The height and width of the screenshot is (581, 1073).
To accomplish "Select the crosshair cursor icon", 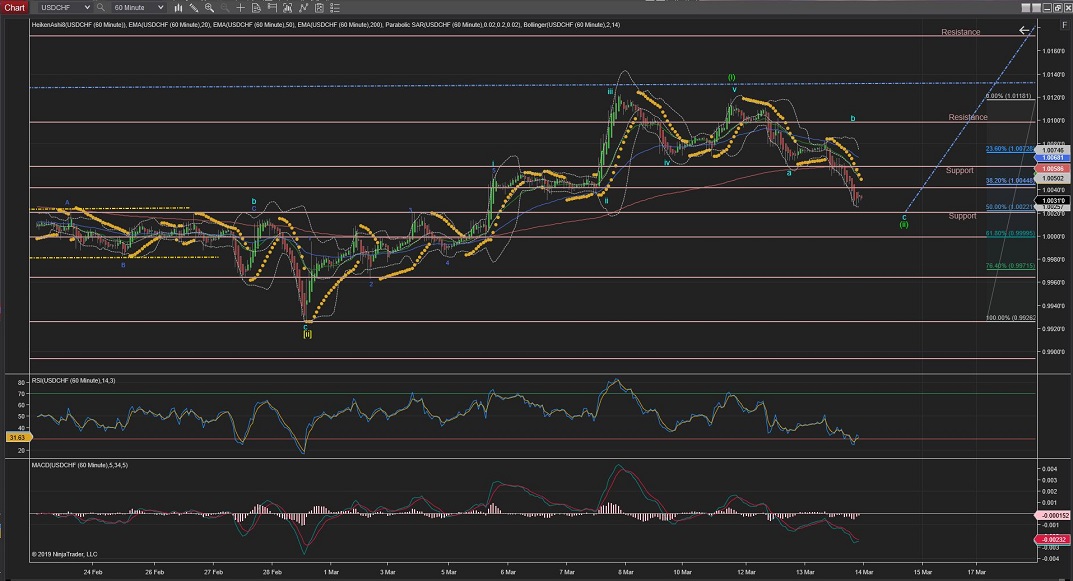I will click(x=241, y=8).
